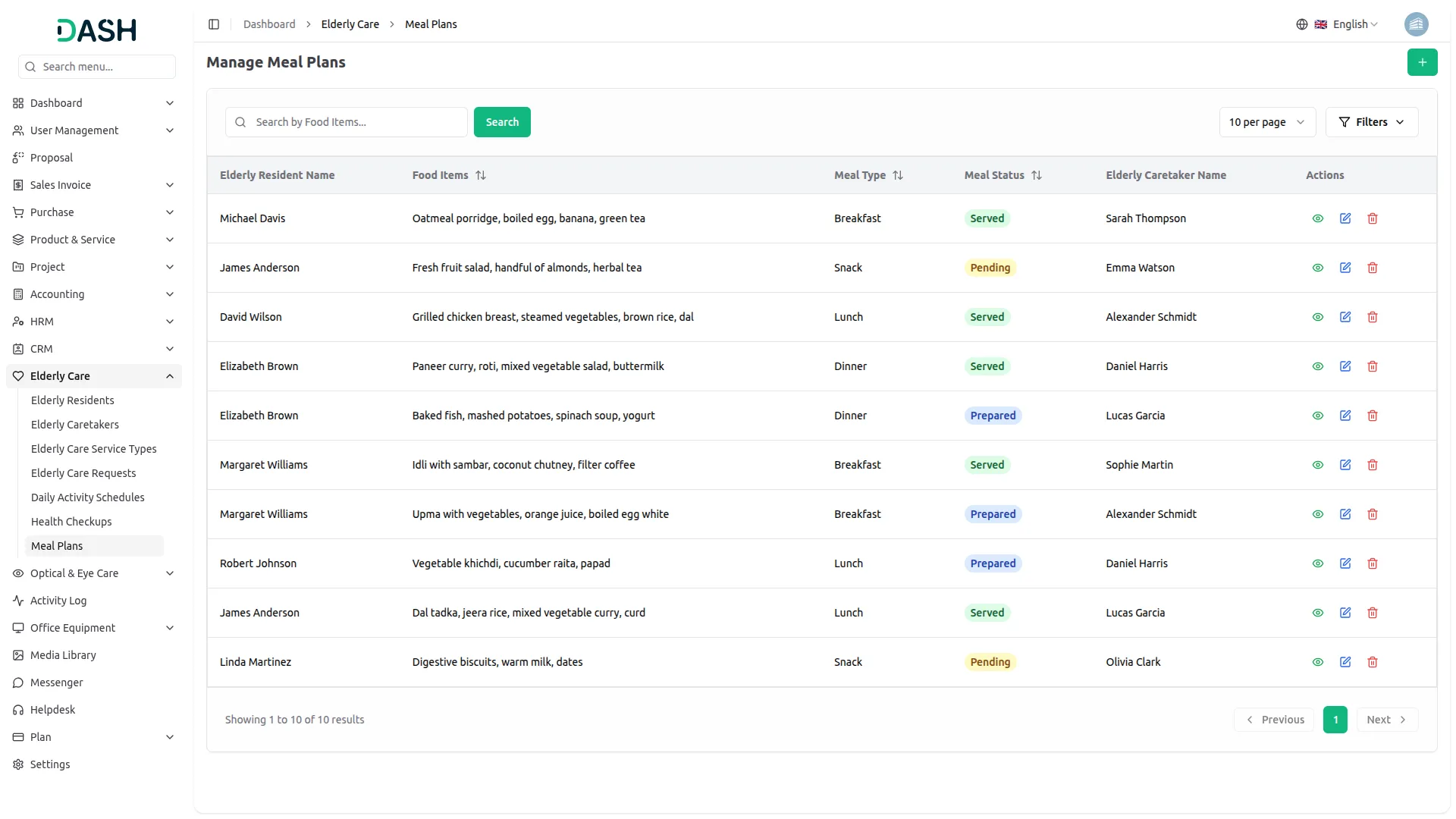Click the green plus add meal plan button
The image size is (1456, 819).
click(x=1422, y=62)
